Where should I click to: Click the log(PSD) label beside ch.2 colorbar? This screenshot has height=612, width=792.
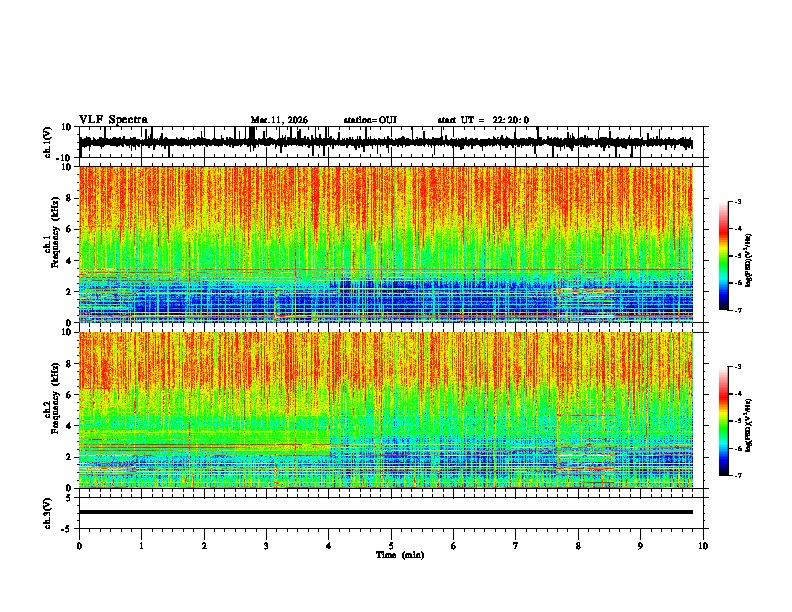click(x=749, y=426)
